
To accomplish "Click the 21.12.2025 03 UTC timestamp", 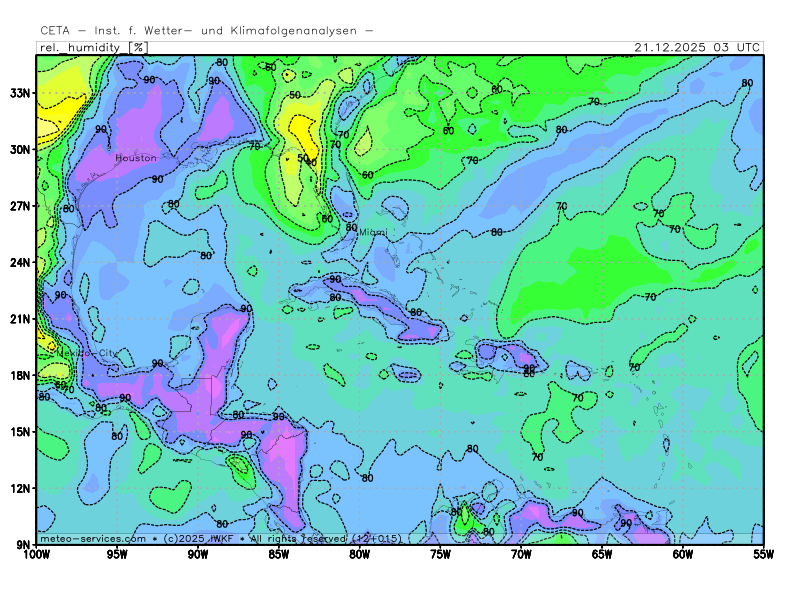I will click(x=697, y=47).
